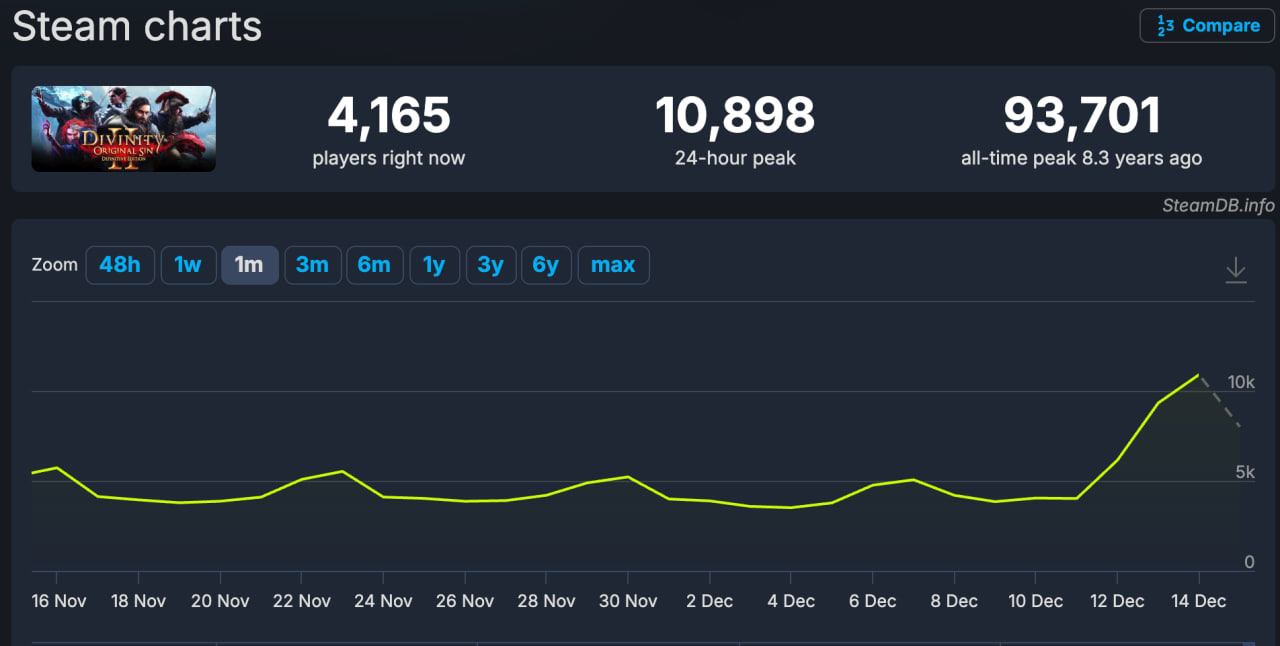Show max time range on chart
The height and width of the screenshot is (646, 1280).
[613, 265]
